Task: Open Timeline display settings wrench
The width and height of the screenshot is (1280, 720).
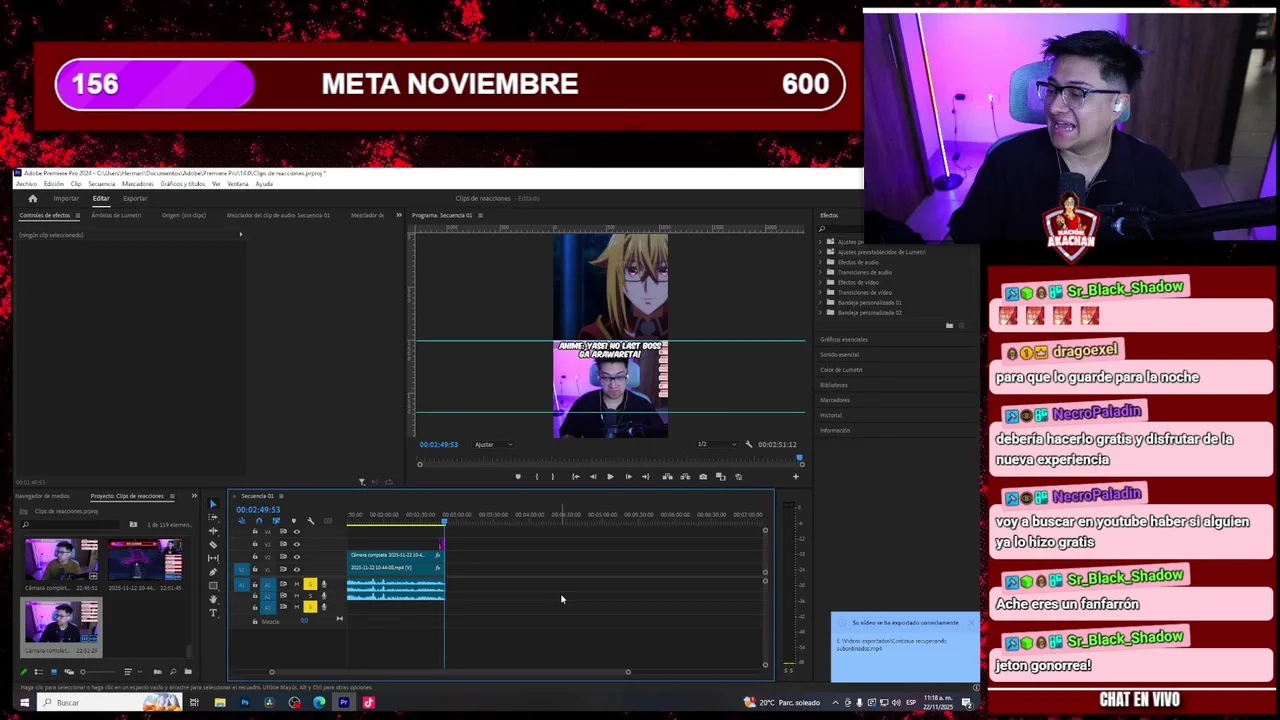Action: 310,521
